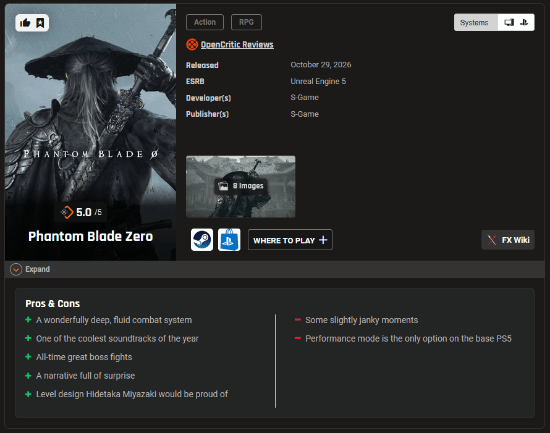Click the OpenCritic logo icon
This screenshot has height=433, width=550.
[x=192, y=45]
